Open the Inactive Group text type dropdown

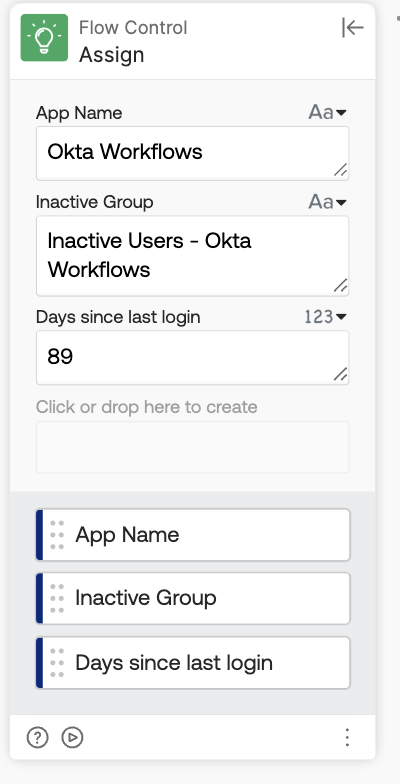pos(328,202)
